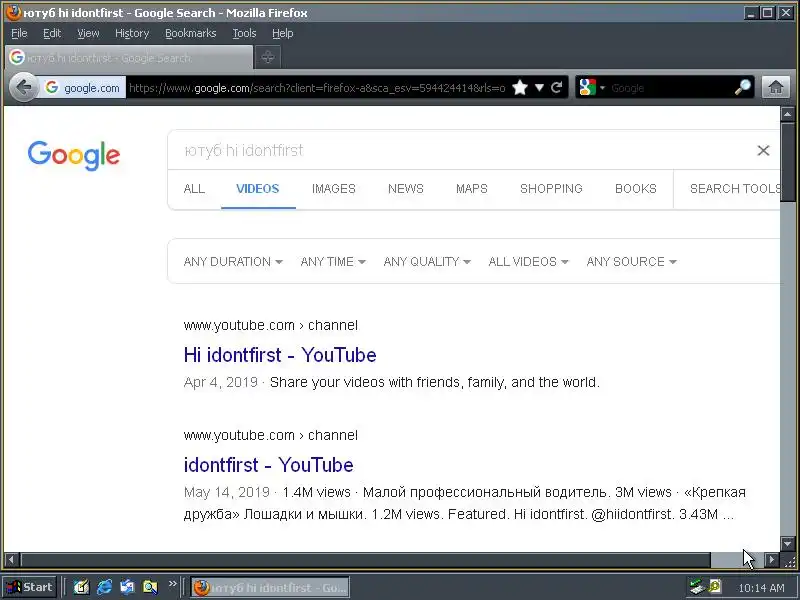Go to Home with the house icon
This screenshot has height=600, width=800.
(776, 88)
